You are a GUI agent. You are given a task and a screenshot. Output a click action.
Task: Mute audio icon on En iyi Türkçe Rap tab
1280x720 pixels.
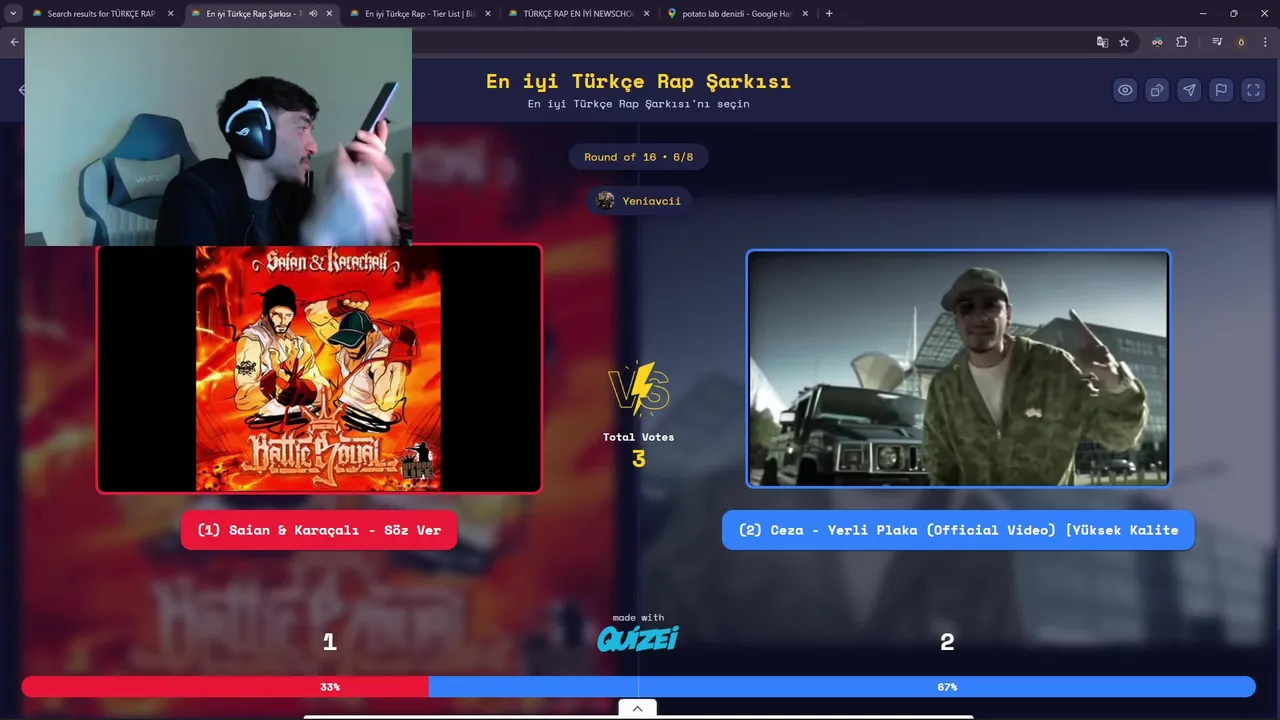coord(313,14)
